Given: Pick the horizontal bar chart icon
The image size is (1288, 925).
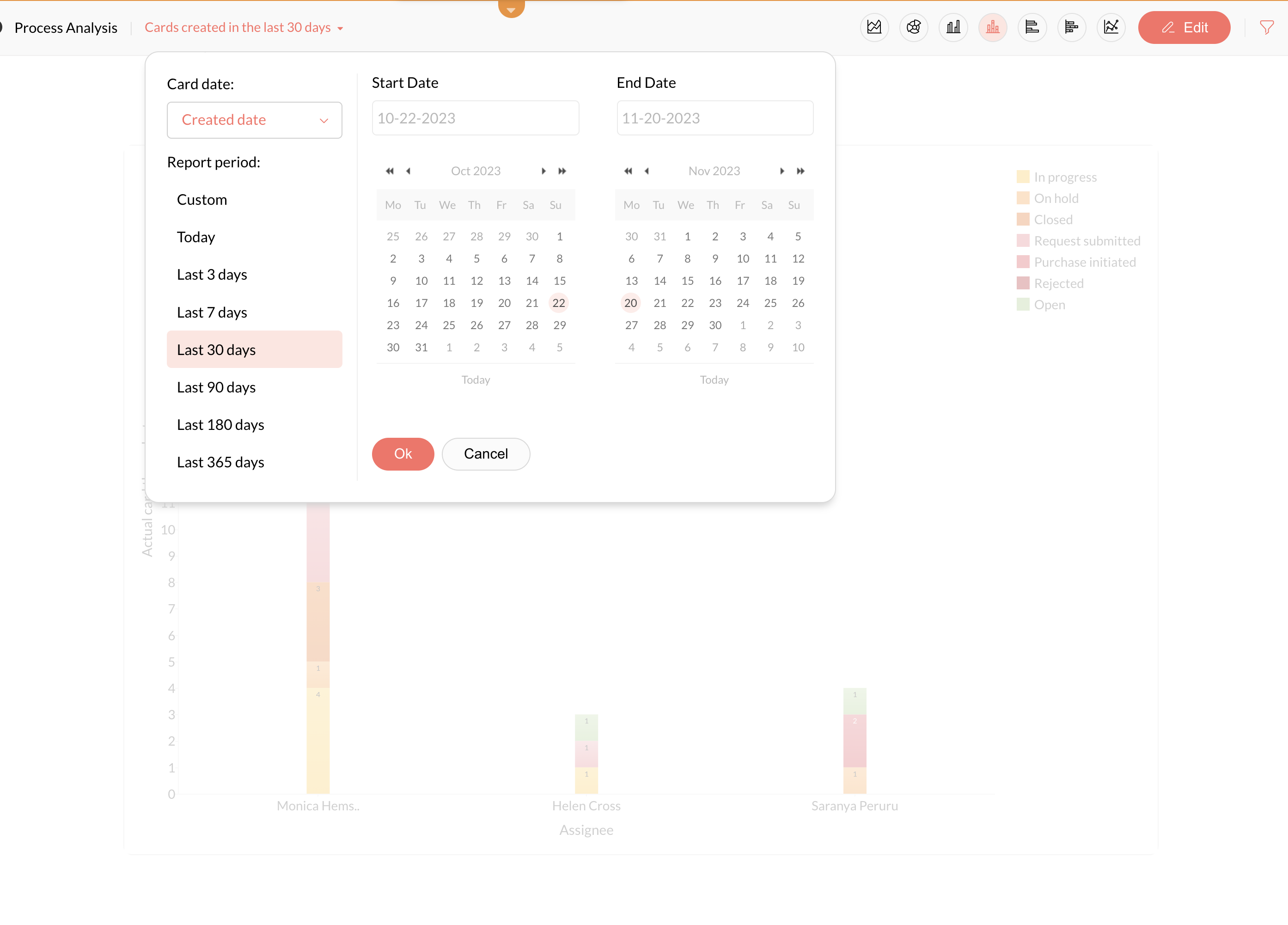Looking at the screenshot, I should (1032, 27).
